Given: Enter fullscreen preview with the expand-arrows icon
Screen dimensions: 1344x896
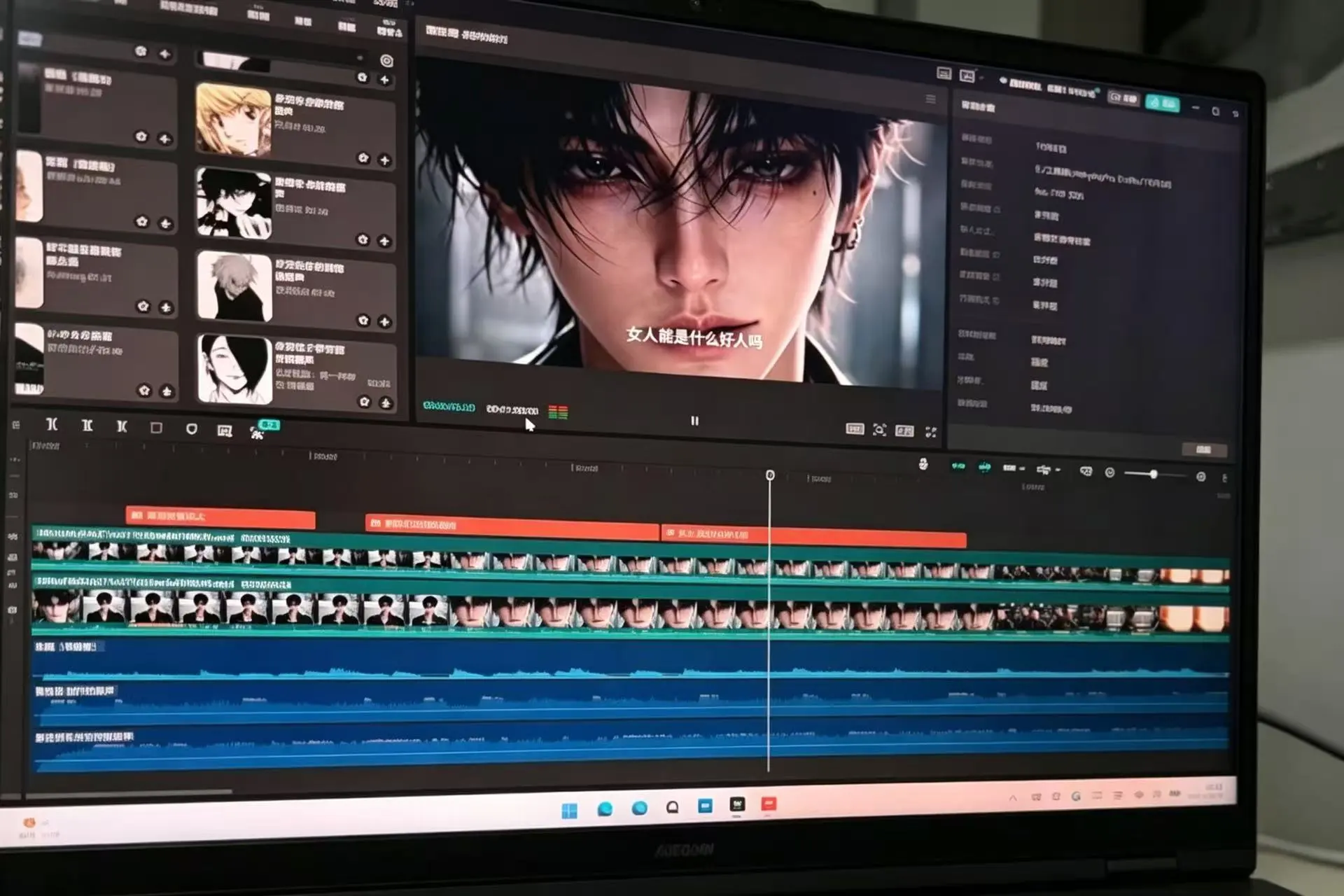Looking at the screenshot, I should [931, 432].
